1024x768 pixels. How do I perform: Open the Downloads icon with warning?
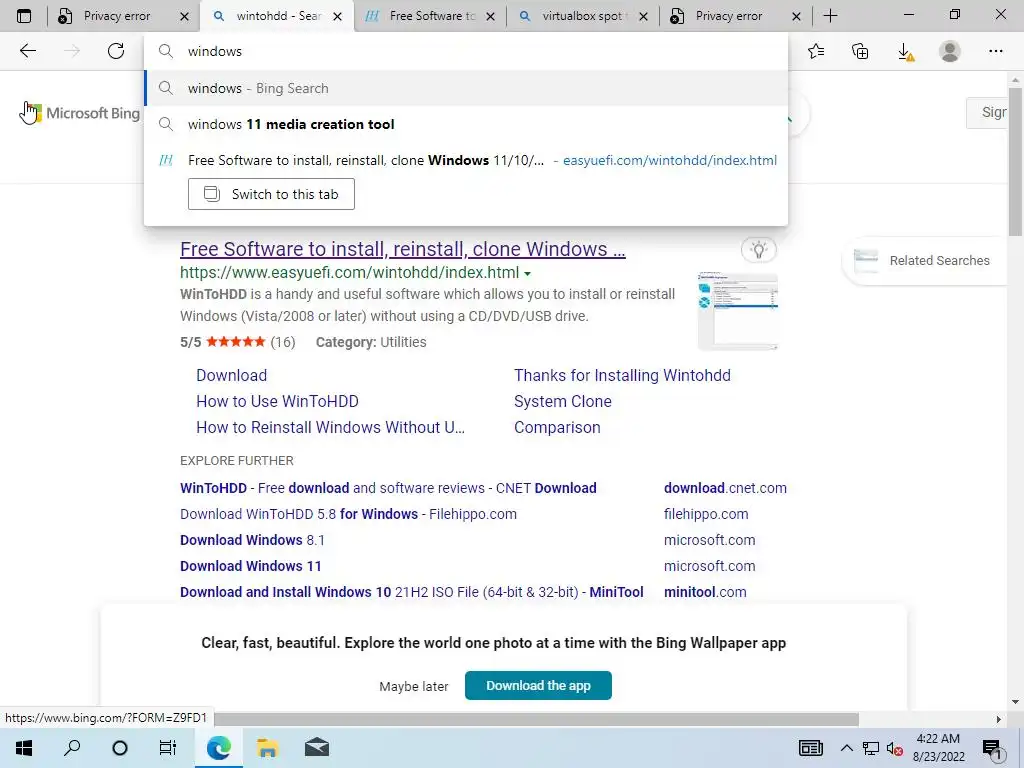pyautogui.click(x=905, y=52)
